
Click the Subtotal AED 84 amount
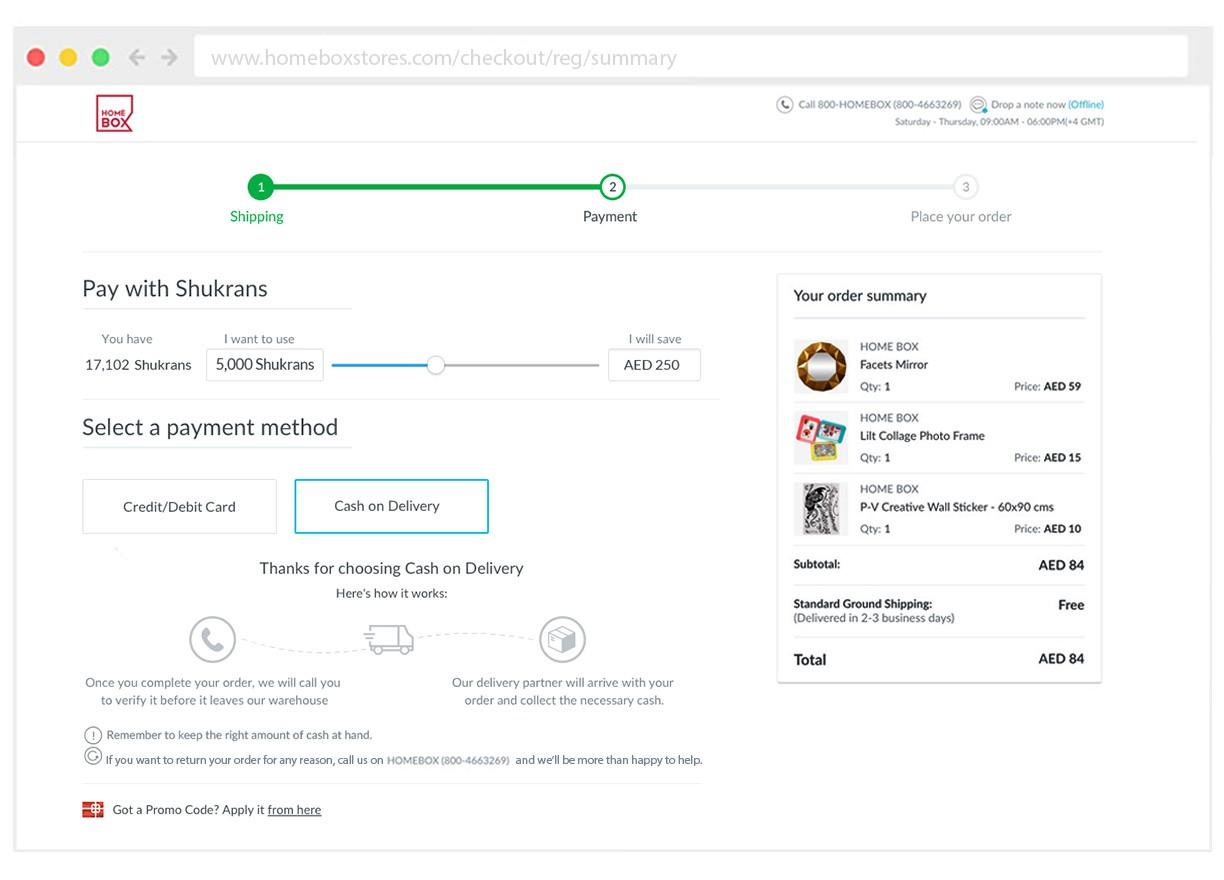tap(1061, 565)
